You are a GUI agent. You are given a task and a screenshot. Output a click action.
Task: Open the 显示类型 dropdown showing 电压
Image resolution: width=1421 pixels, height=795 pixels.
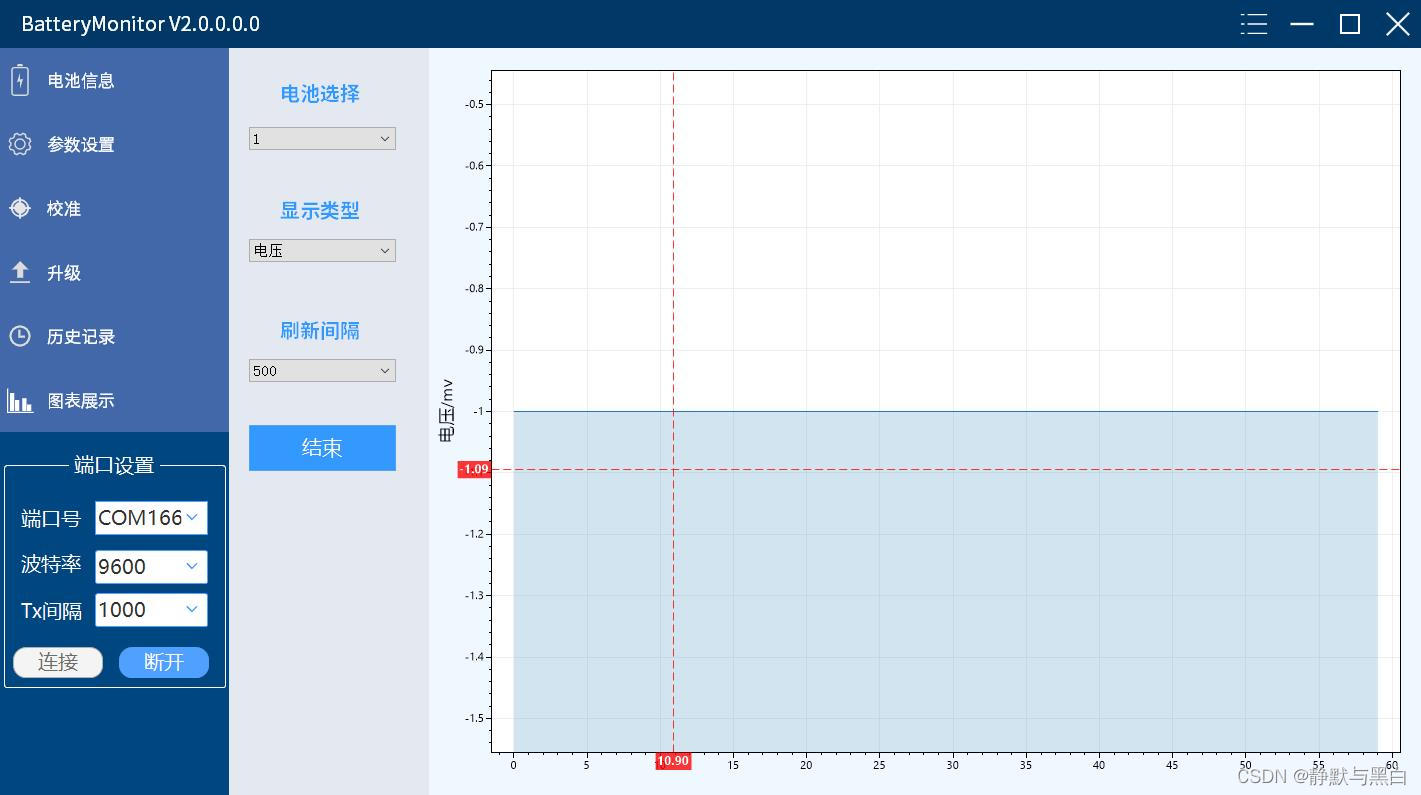[322, 251]
